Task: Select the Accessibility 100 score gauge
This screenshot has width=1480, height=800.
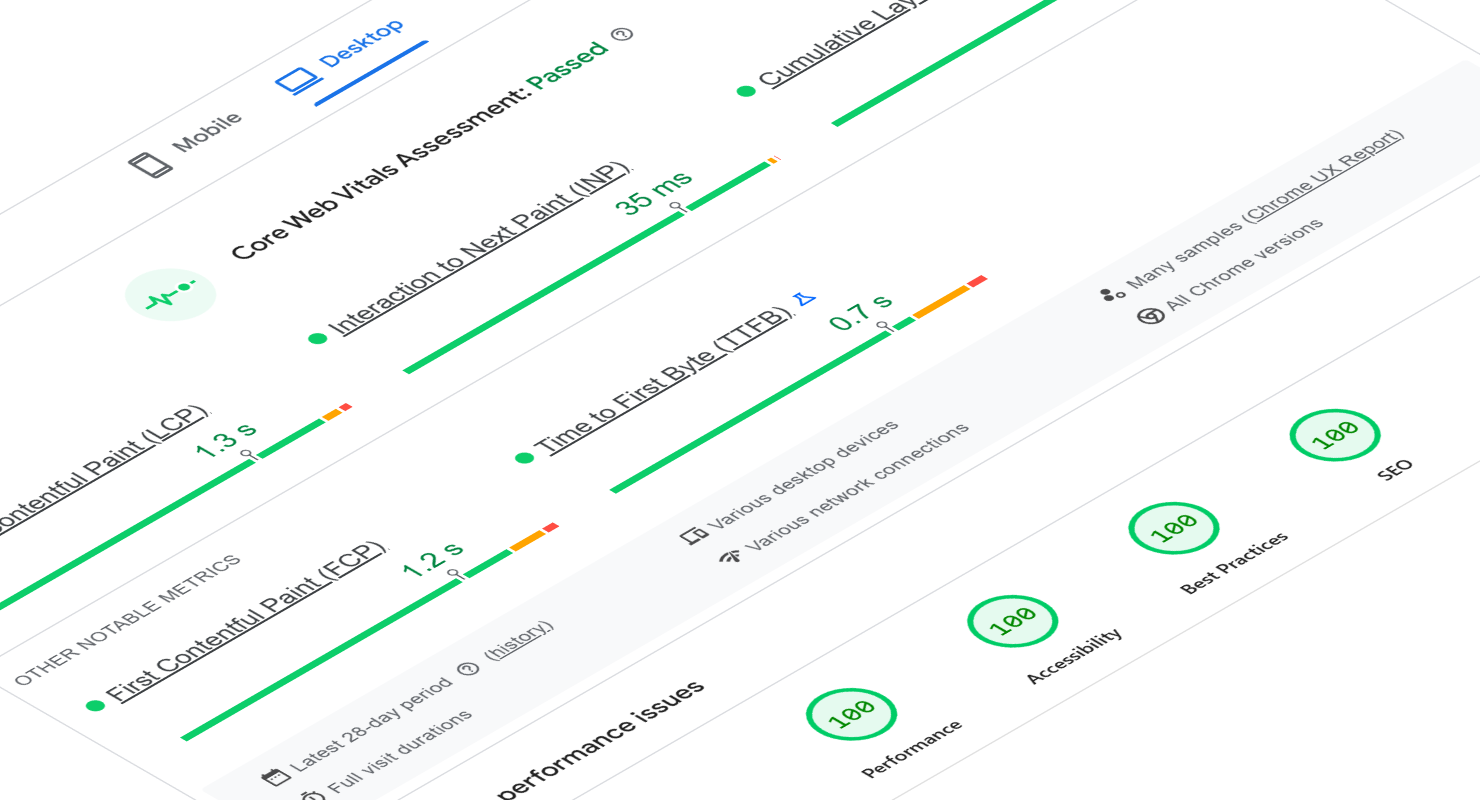Action: coord(1012,621)
